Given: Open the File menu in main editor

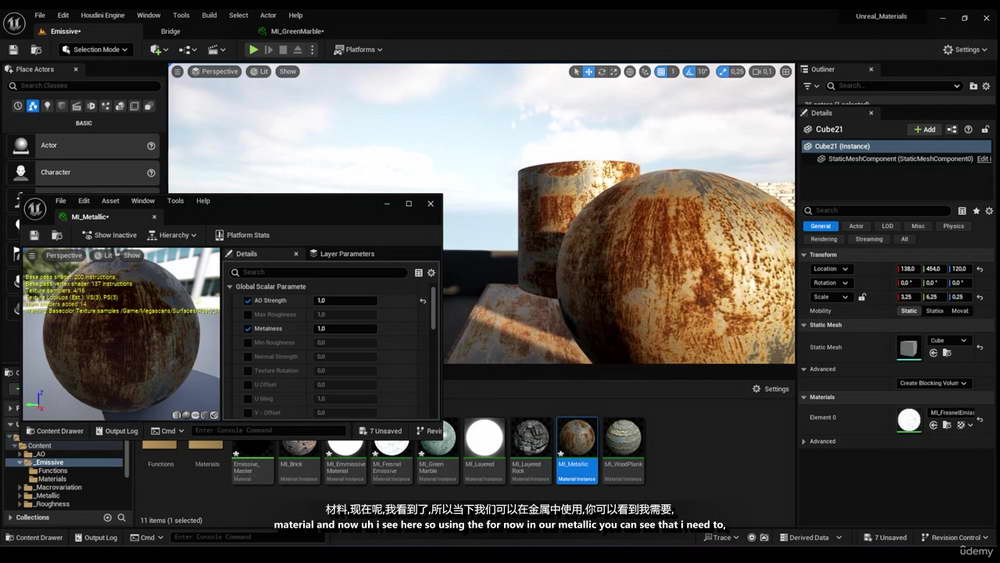Looking at the screenshot, I should tap(40, 15).
